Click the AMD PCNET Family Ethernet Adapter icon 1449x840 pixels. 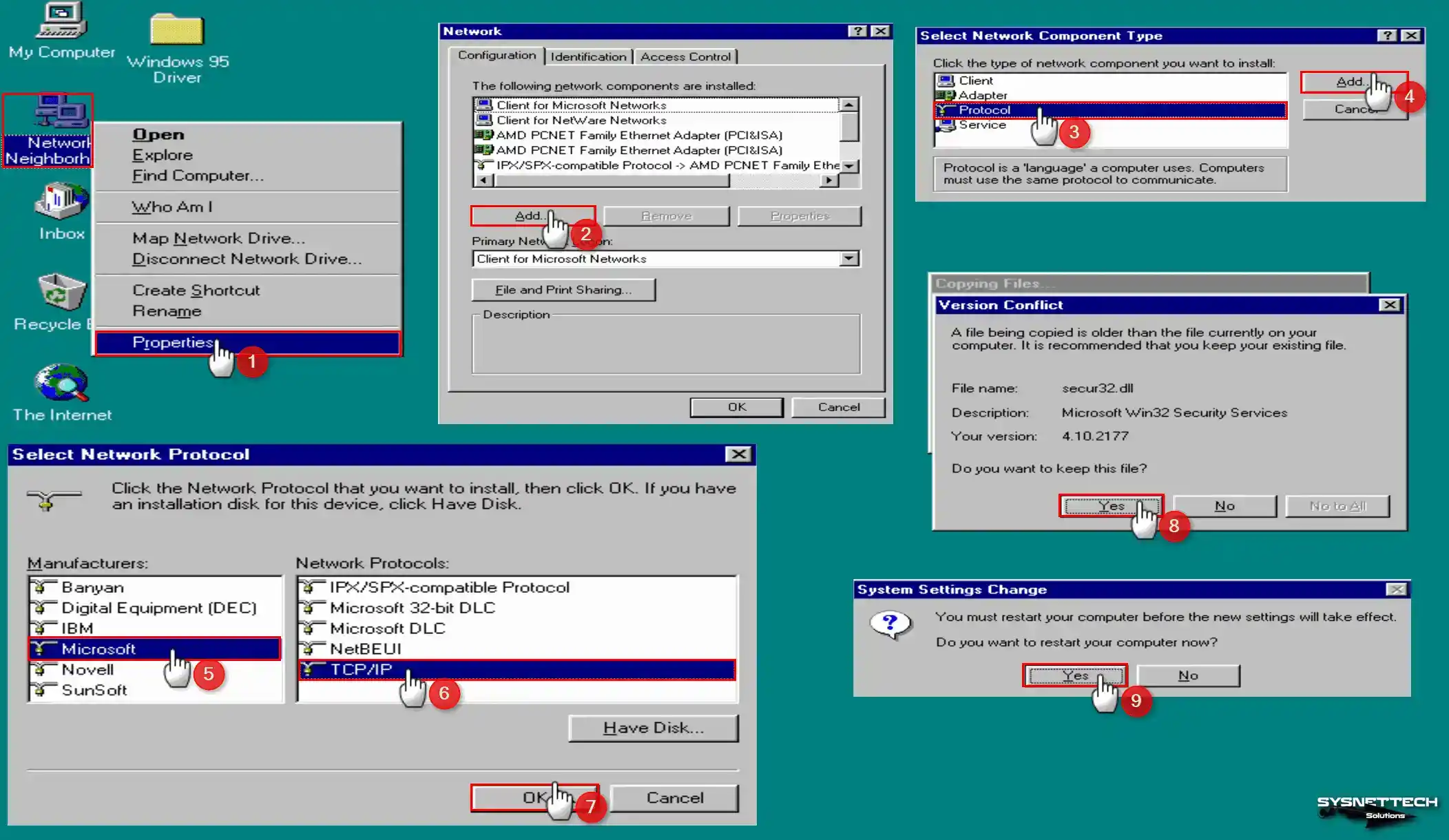(x=487, y=135)
